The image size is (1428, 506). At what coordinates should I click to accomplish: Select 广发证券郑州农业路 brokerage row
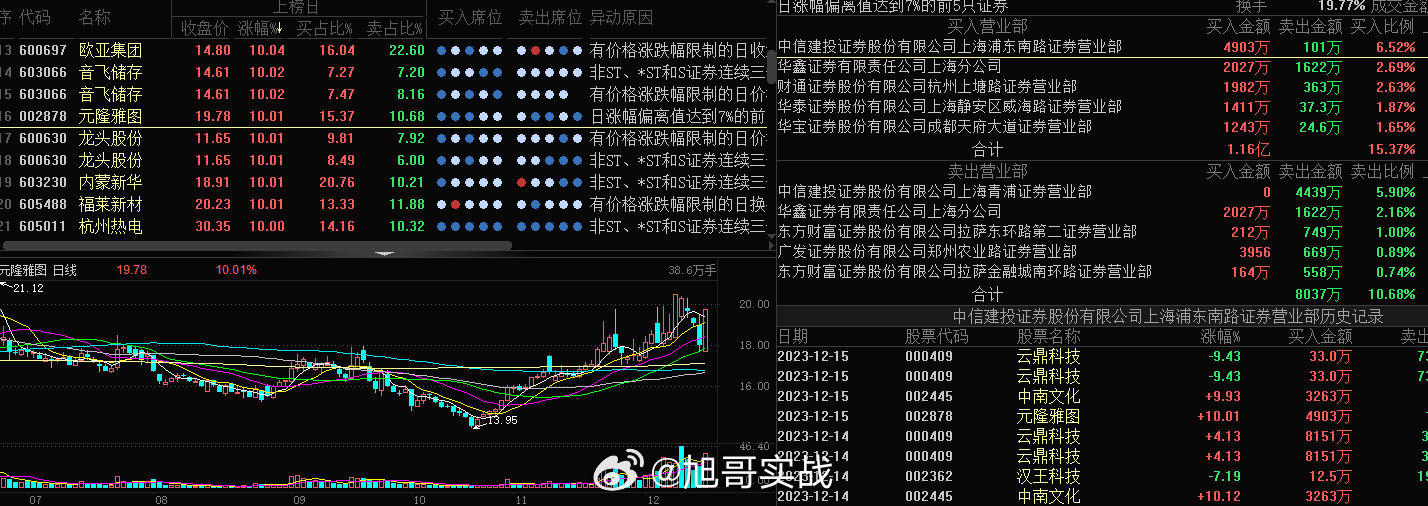coord(1102,252)
